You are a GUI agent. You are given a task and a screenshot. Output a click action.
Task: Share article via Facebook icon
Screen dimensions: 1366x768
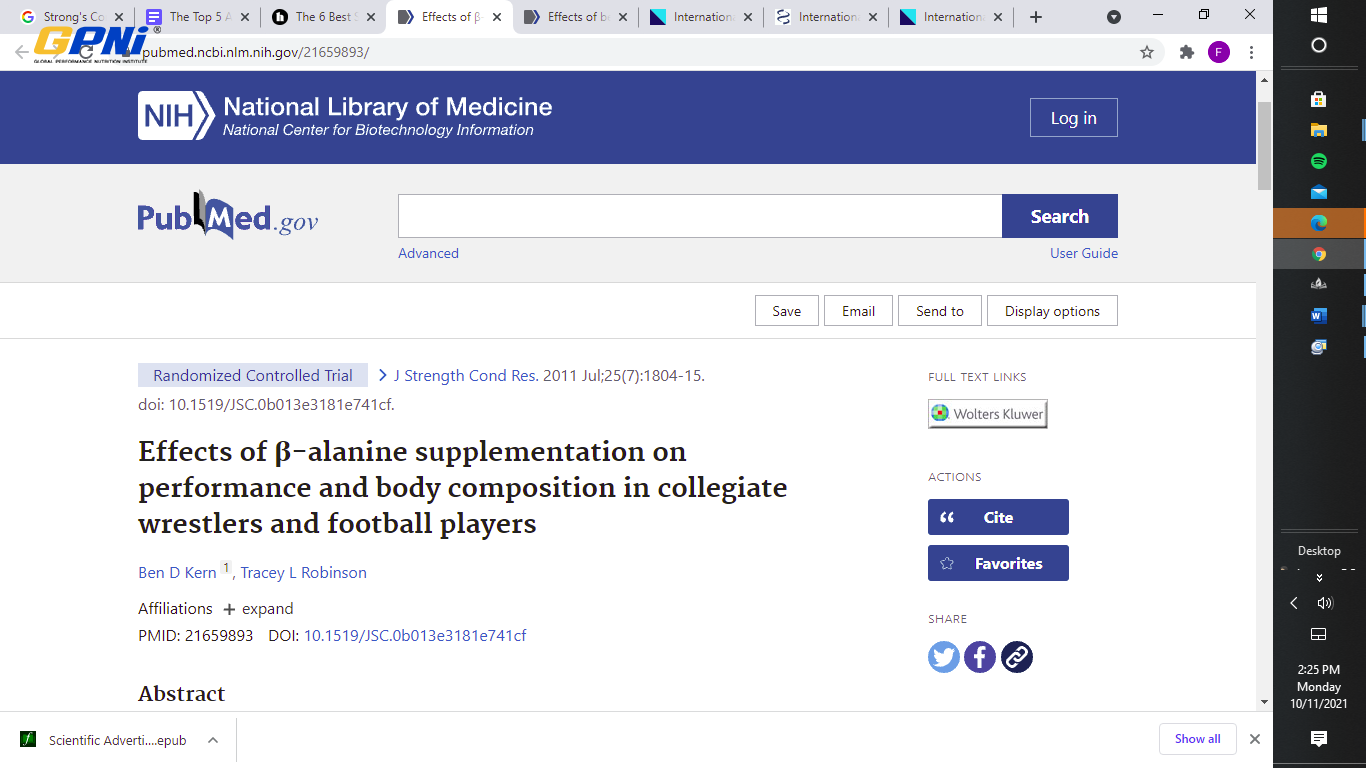click(980, 657)
